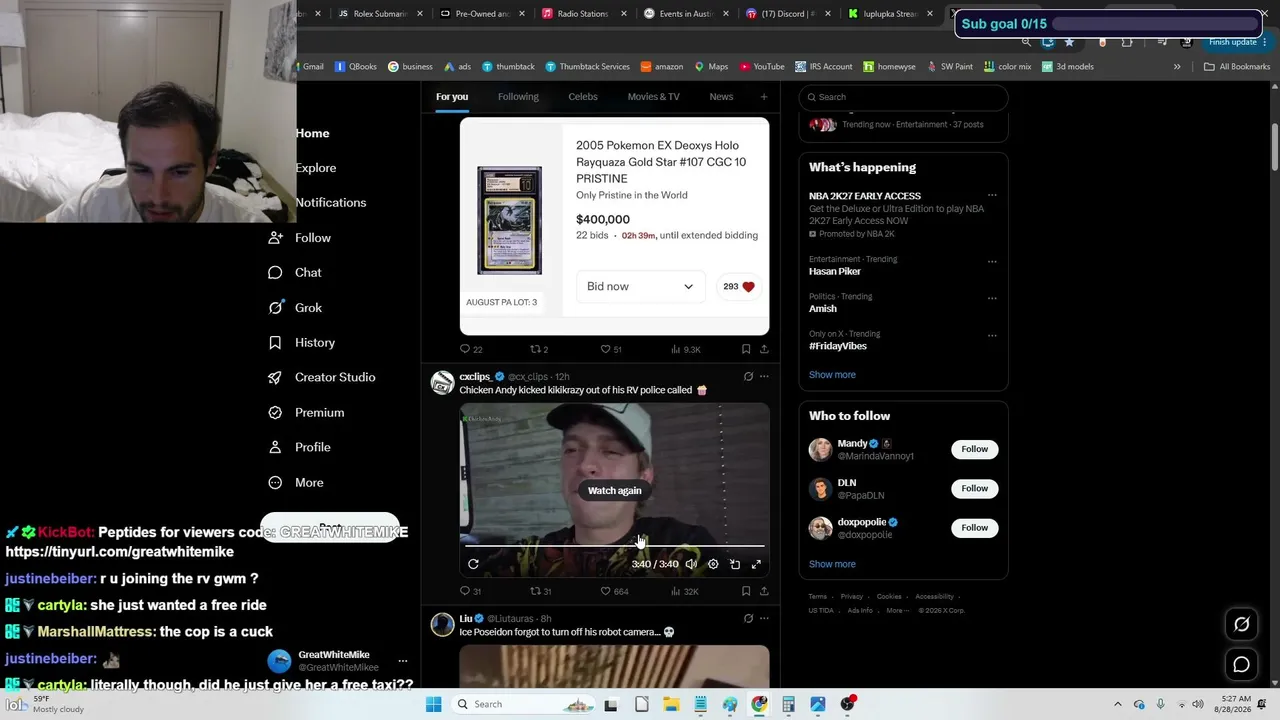Share the Pokemon auction post
This screenshot has height=720, width=1280.
(x=764, y=349)
